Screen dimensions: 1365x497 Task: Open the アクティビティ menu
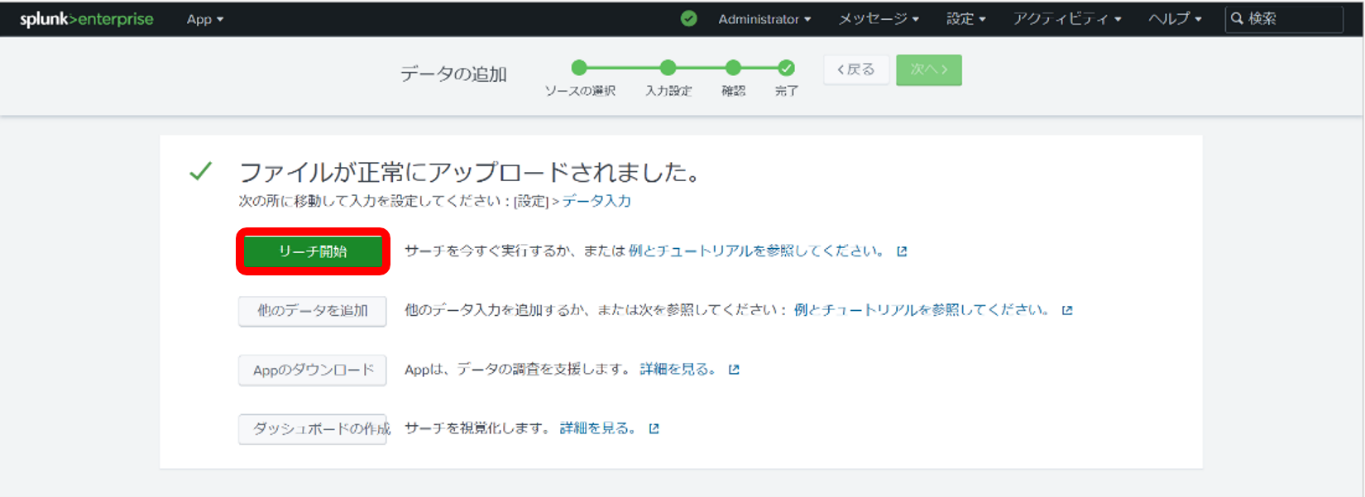(x=1067, y=19)
